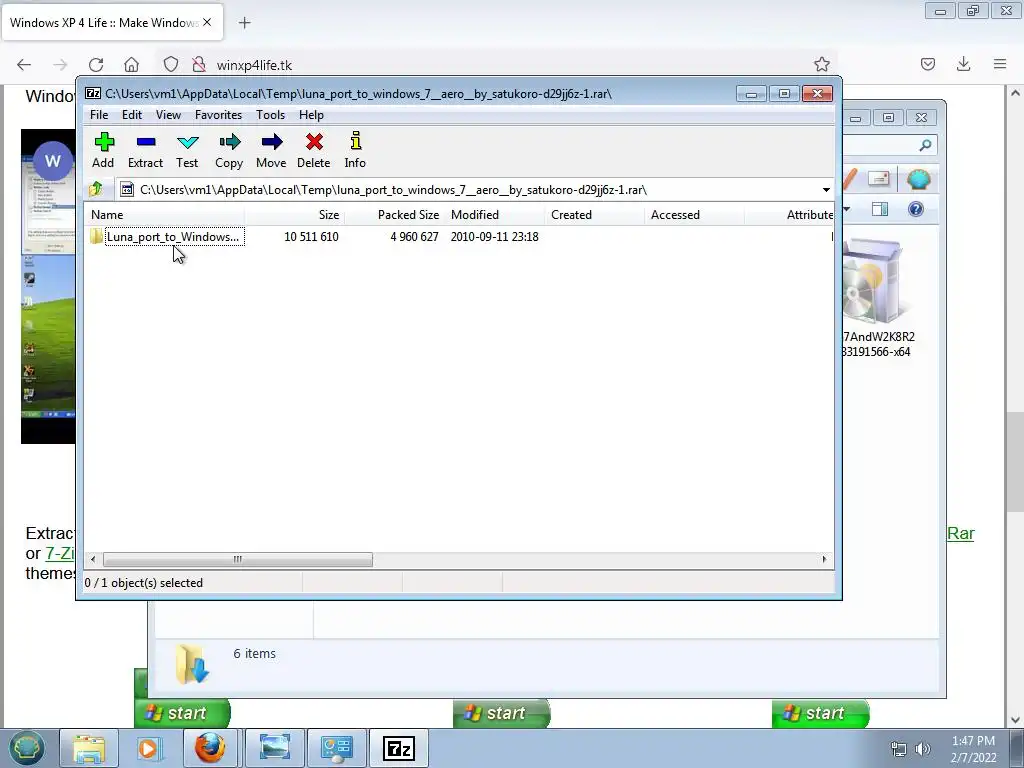Select the Luna_port_to_Windows folder row

coord(172,236)
